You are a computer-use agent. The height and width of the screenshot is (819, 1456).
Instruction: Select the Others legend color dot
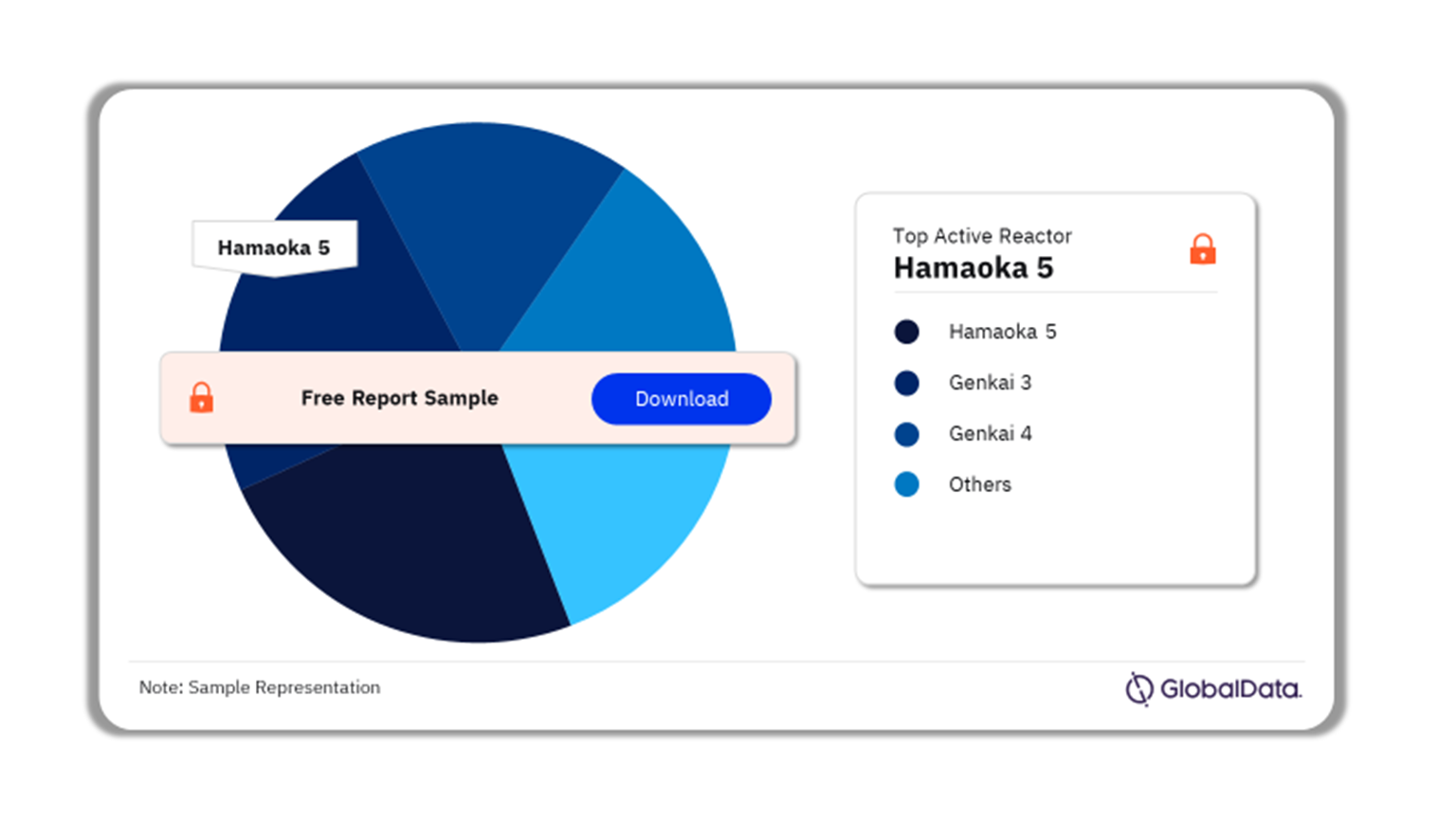coord(907,484)
